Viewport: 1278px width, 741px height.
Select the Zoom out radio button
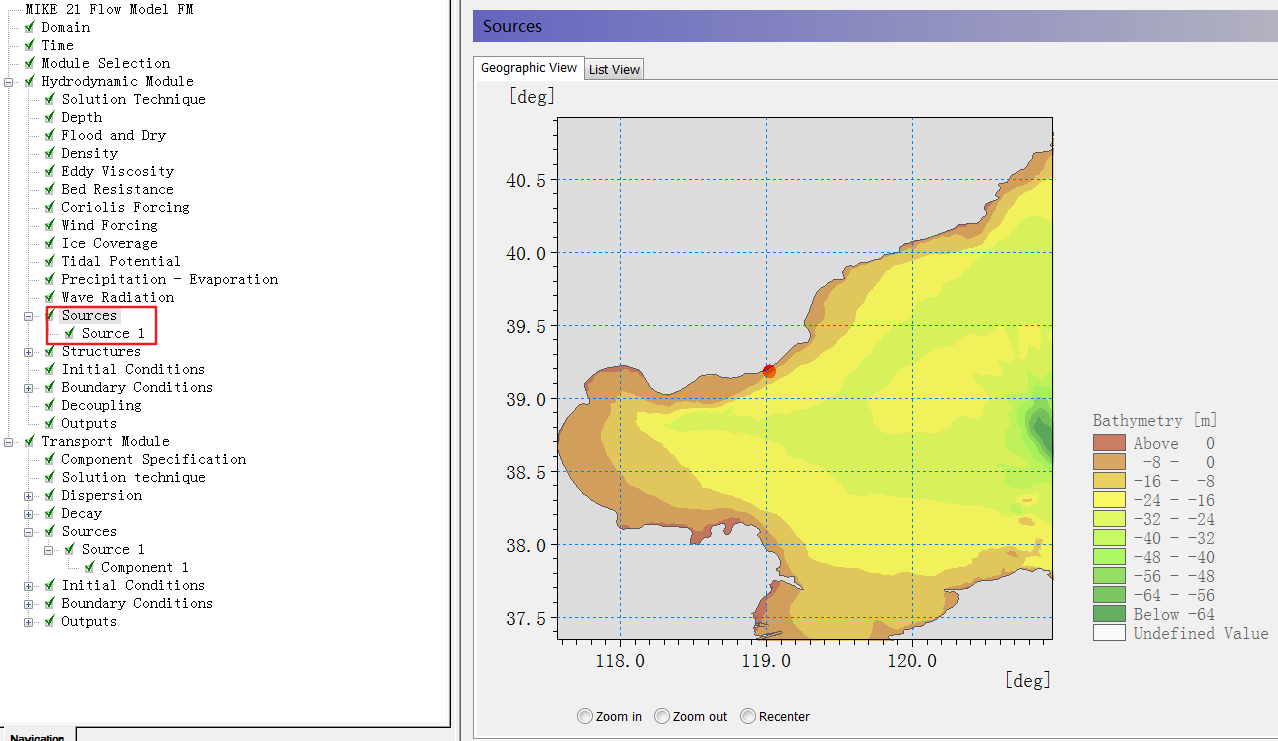[662, 716]
